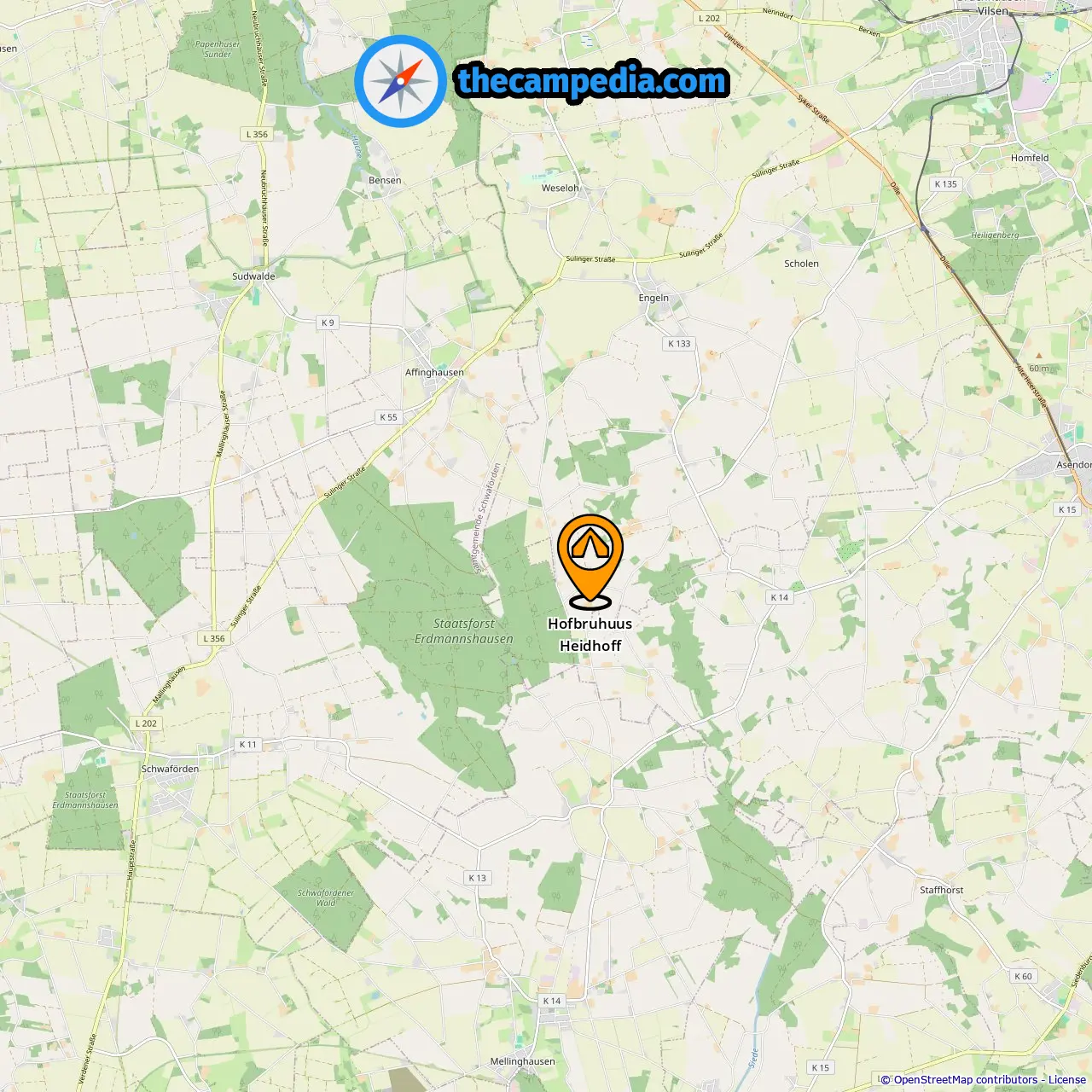The height and width of the screenshot is (1092, 1092).
Task: Click the K 14 road shield east of marker
Action: pyautogui.click(x=780, y=597)
